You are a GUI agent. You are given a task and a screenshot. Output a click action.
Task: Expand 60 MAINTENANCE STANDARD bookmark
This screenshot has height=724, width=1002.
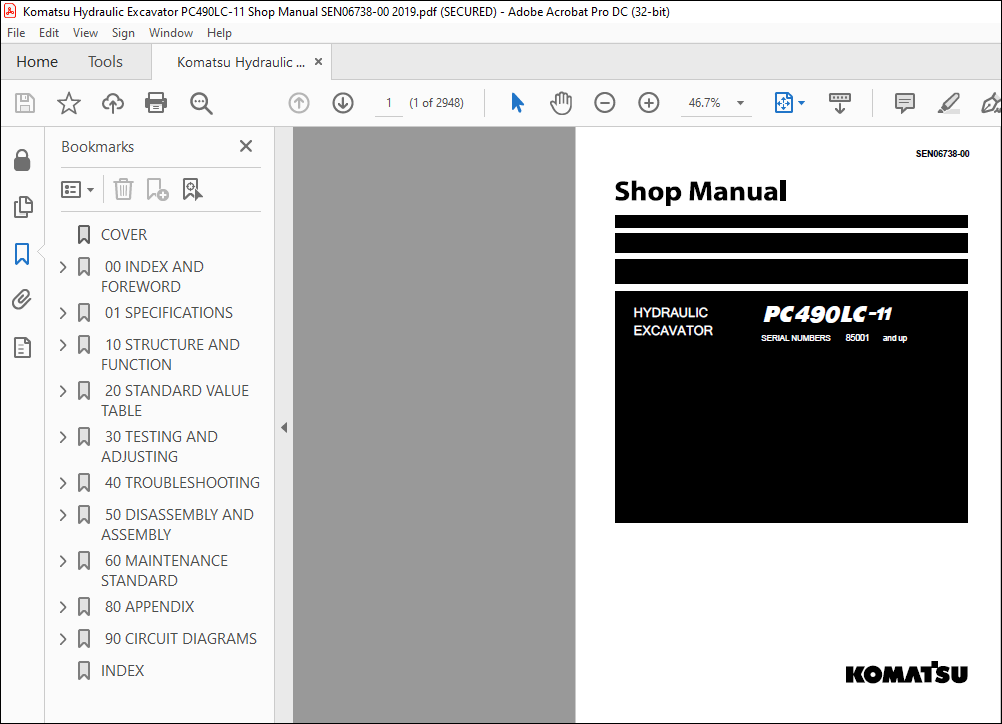(63, 561)
